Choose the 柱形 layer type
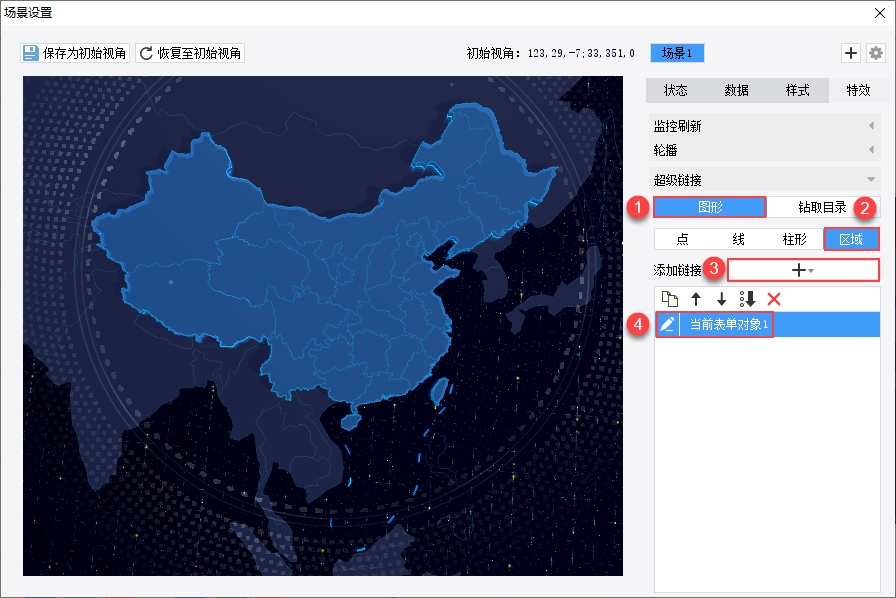Image resolution: width=896 pixels, height=598 pixels. pos(795,239)
